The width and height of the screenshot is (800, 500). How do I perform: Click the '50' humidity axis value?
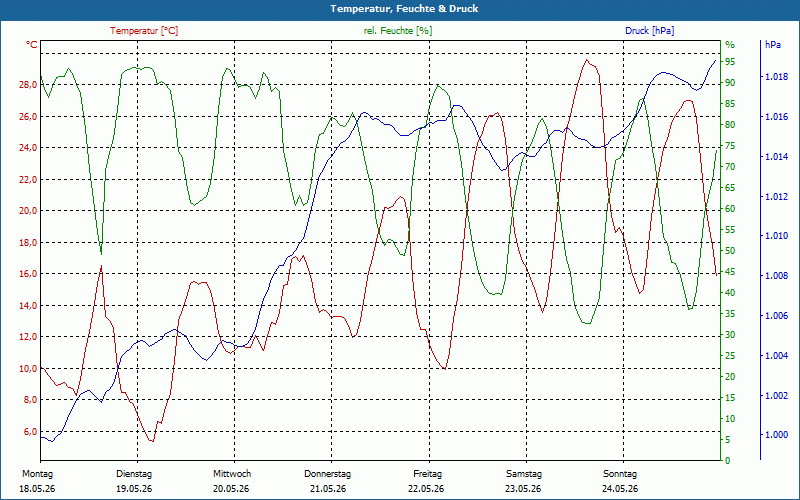pyautogui.click(x=730, y=251)
